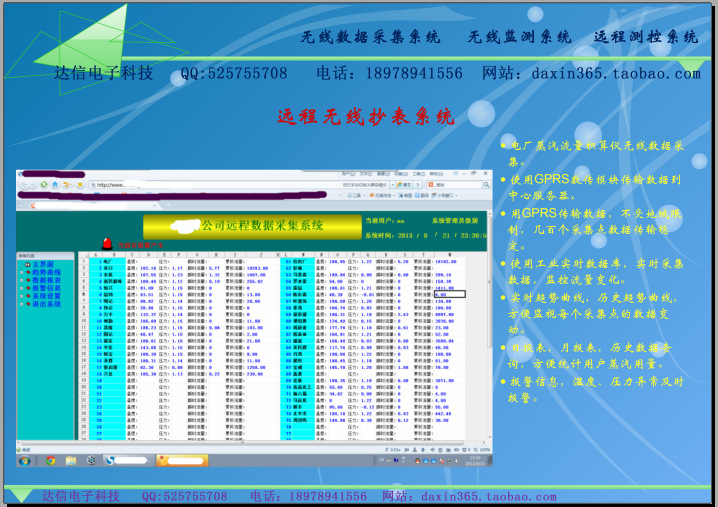This screenshot has width=718, height=507.
Task: Open 系统设置 menu item
Action: [x=47, y=296]
